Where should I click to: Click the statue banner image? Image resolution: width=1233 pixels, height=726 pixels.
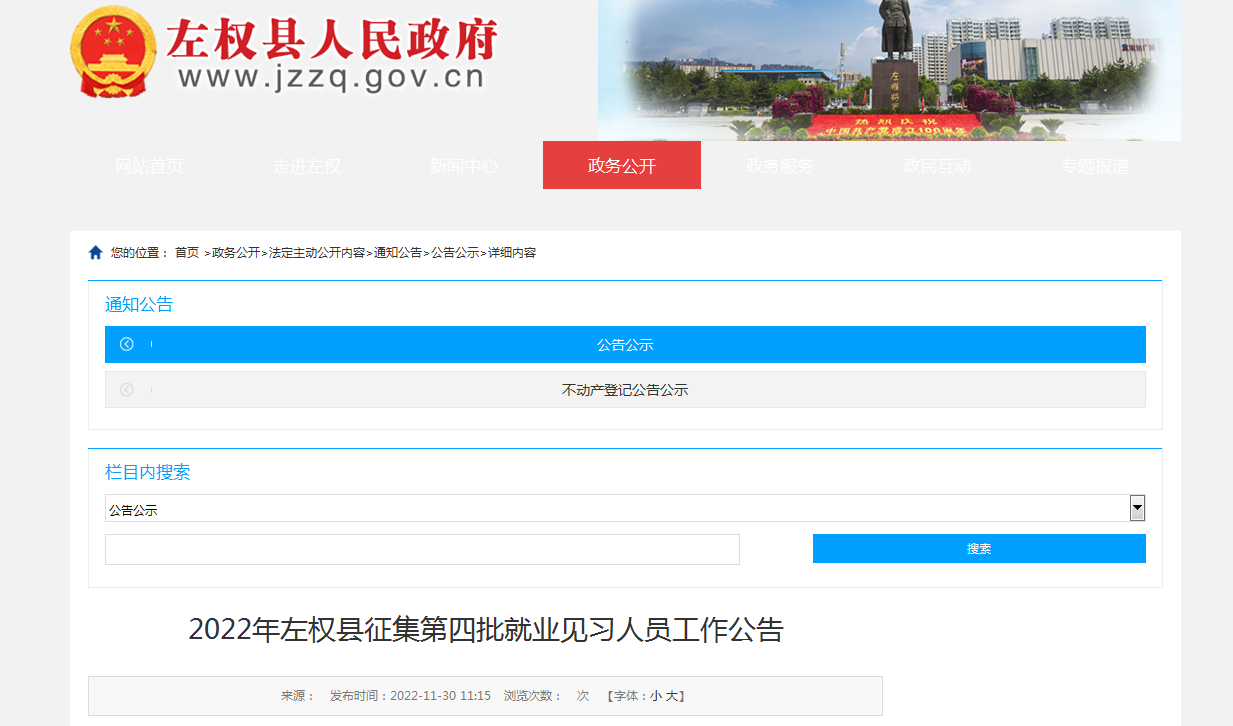(x=888, y=70)
